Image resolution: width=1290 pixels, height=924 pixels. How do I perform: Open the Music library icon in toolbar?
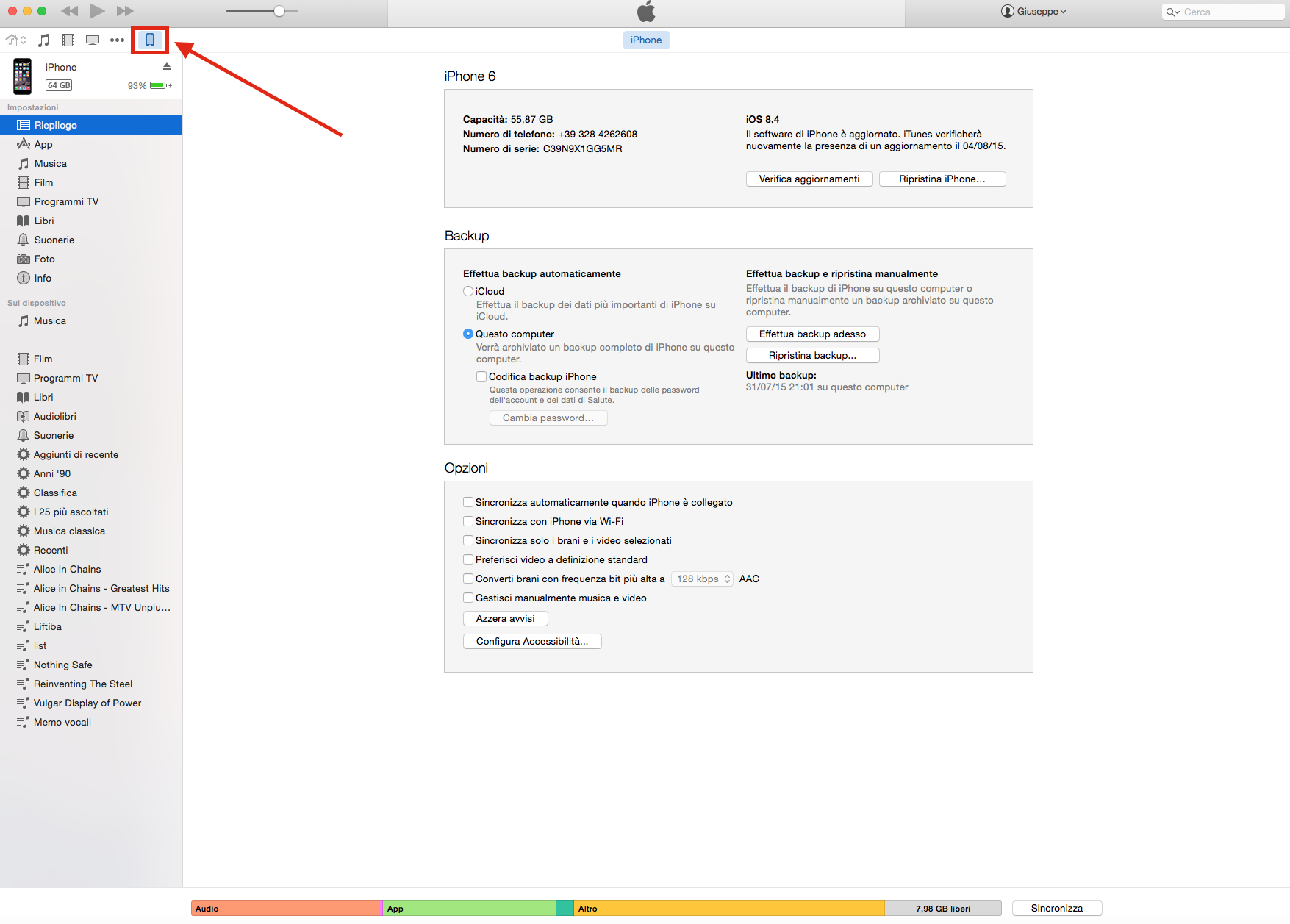(44, 40)
